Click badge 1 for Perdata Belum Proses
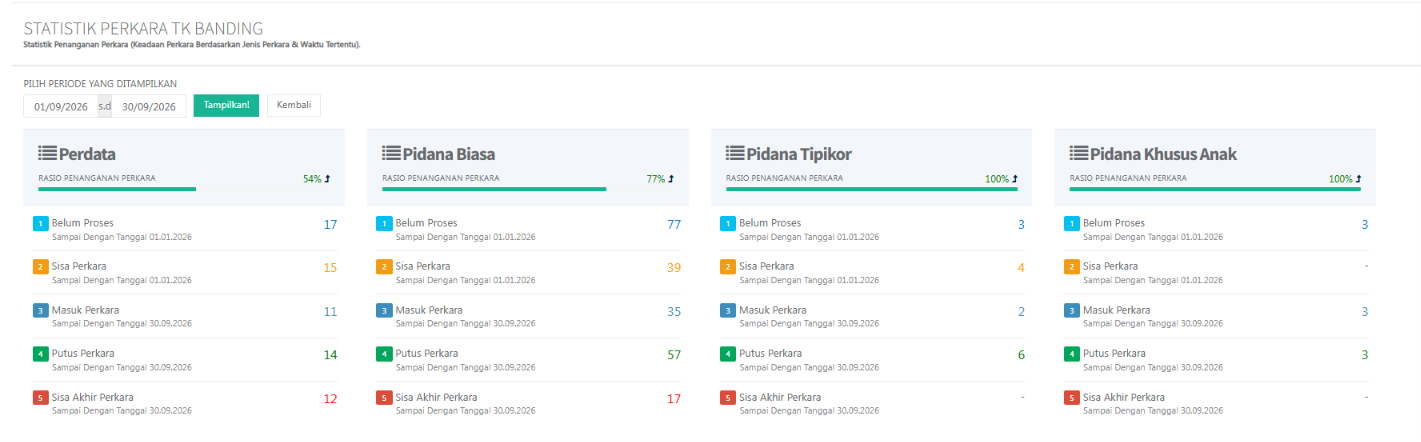This screenshot has width=1421, height=442. tap(40, 223)
